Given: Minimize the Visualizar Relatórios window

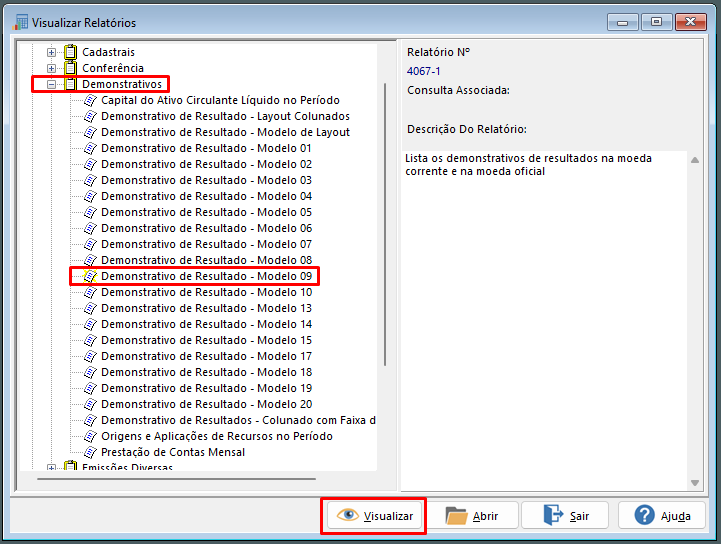Looking at the screenshot, I should pyautogui.click(x=623, y=22).
